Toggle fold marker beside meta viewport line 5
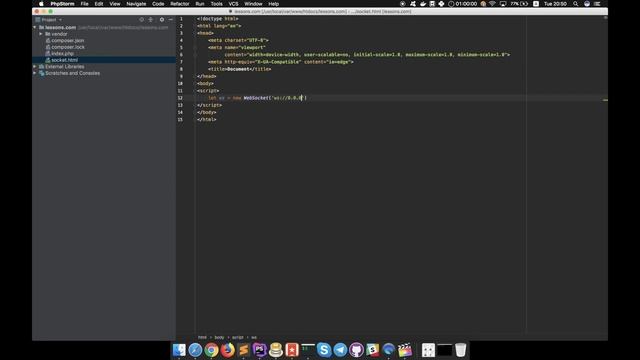The image size is (640, 360). point(195,47)
